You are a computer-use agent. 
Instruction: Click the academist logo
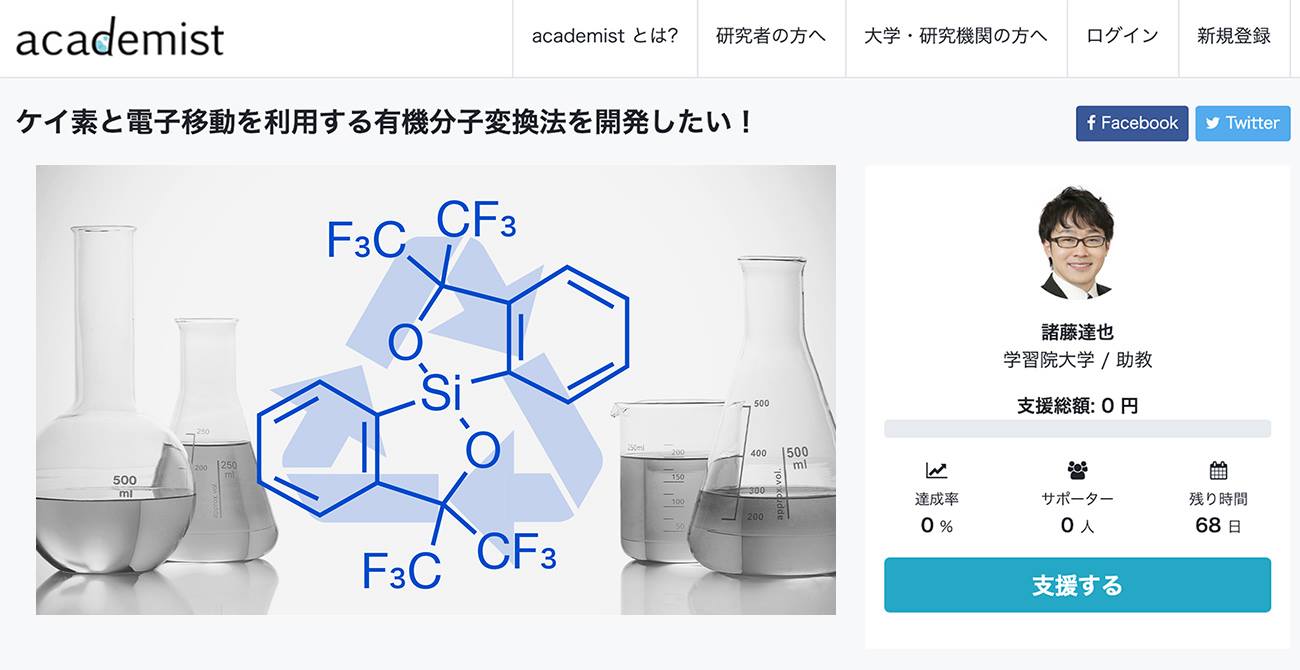click(120, 38)
